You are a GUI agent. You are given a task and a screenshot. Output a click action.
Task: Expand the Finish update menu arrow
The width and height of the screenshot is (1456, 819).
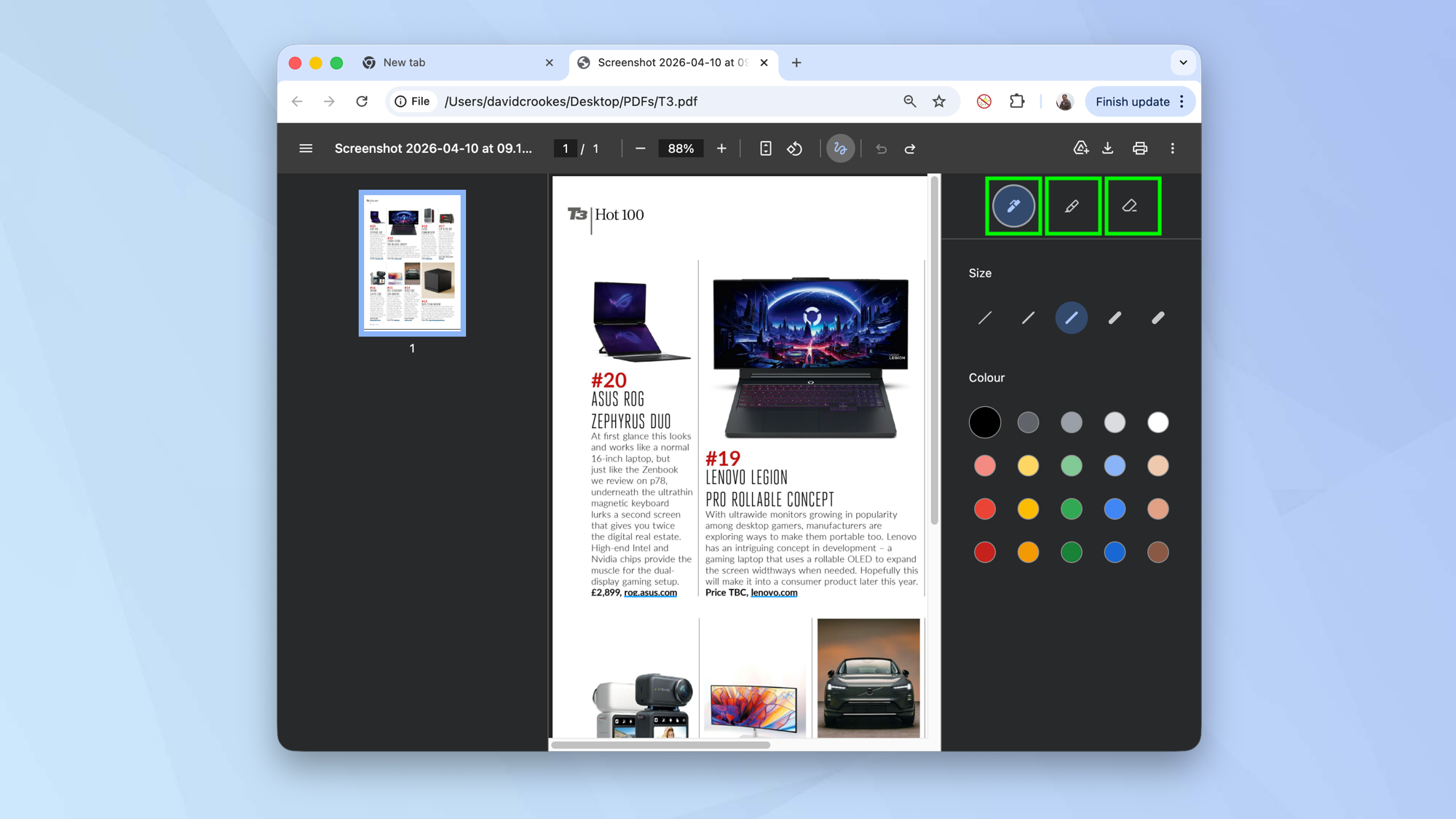click(1182, 101)
